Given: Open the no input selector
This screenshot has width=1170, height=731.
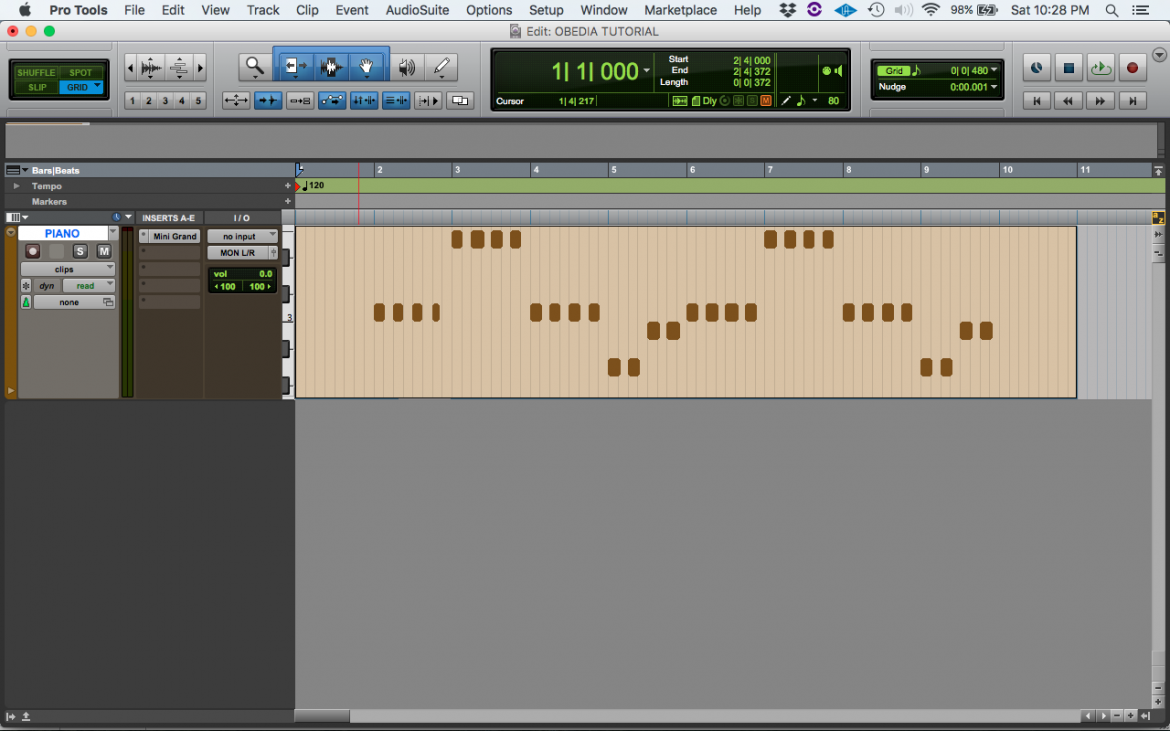Looking at the screenshot, I should 242,236.
